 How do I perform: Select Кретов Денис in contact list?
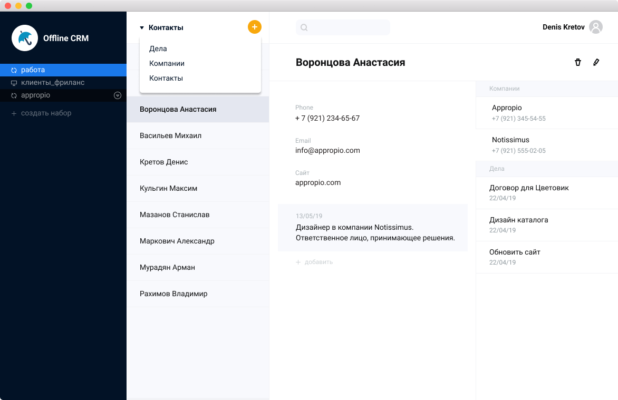point(165,161)
